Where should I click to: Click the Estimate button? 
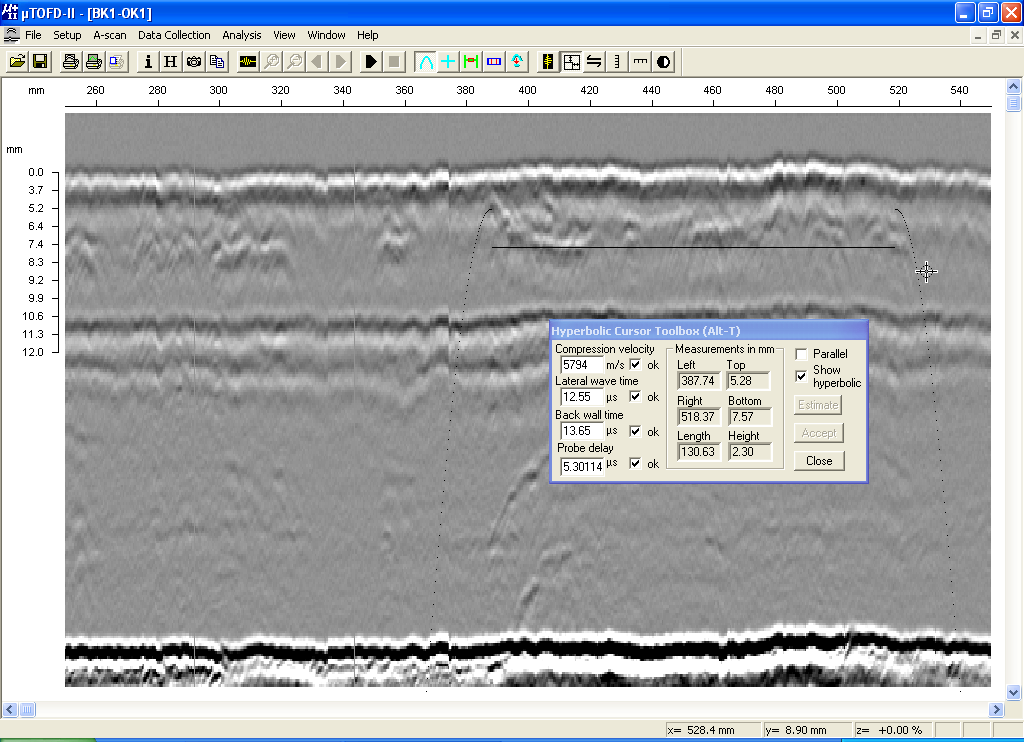(x=818, y=405)
